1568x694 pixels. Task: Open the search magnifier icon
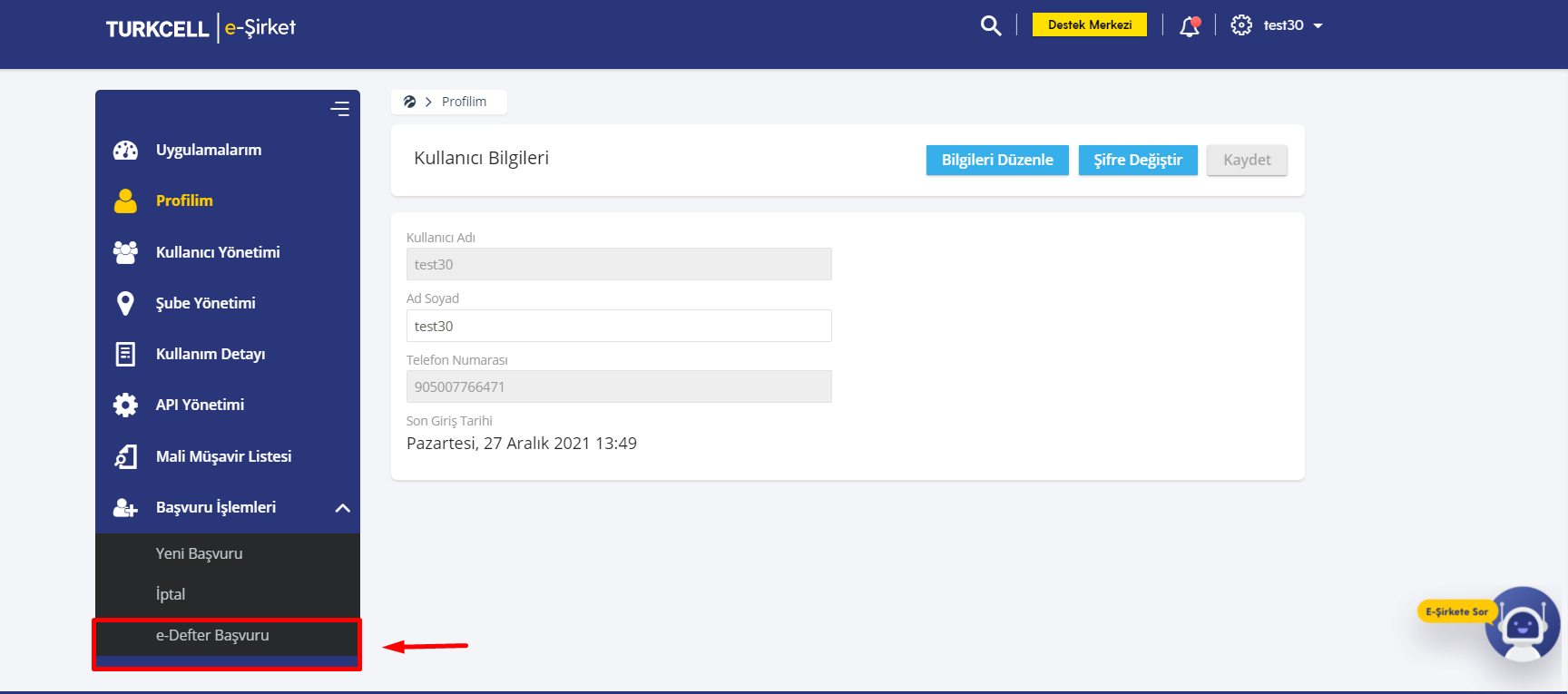click(x=991, y=25)
